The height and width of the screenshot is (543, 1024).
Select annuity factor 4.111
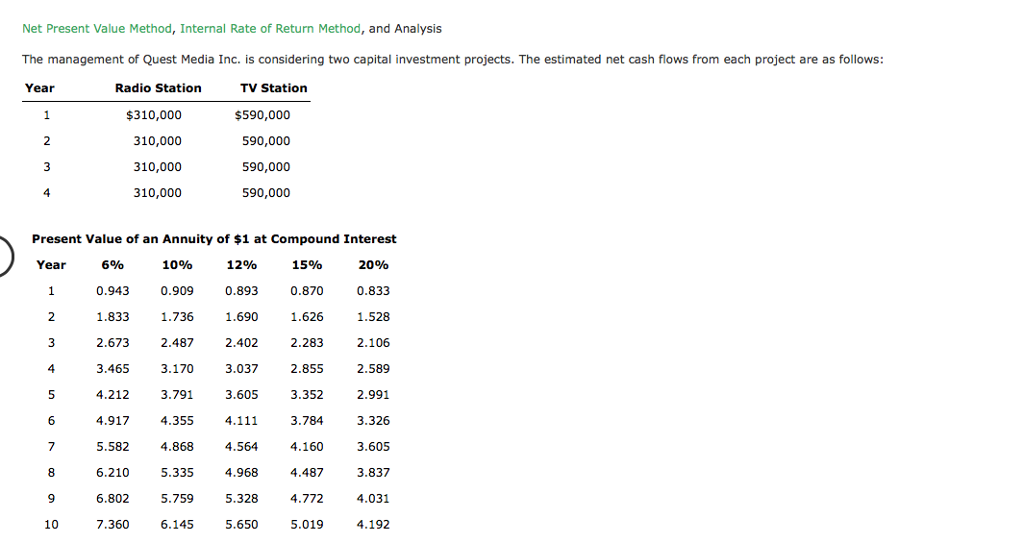tap(242, 421)
